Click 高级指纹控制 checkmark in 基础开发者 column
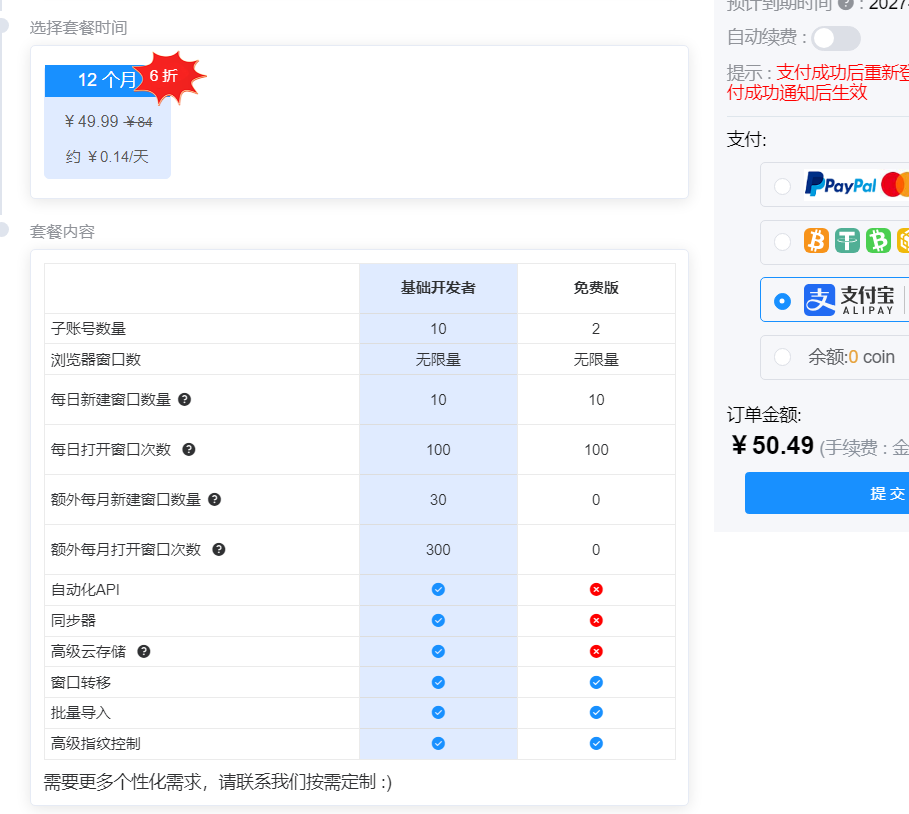The height and width of the screenshot is (814, 909). point(438,743)
